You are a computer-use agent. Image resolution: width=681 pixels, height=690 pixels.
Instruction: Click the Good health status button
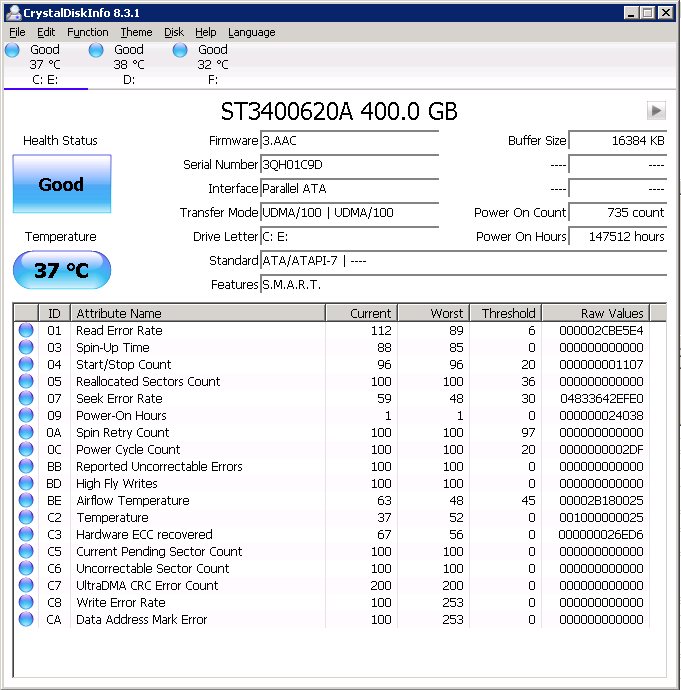click(62, 184)
